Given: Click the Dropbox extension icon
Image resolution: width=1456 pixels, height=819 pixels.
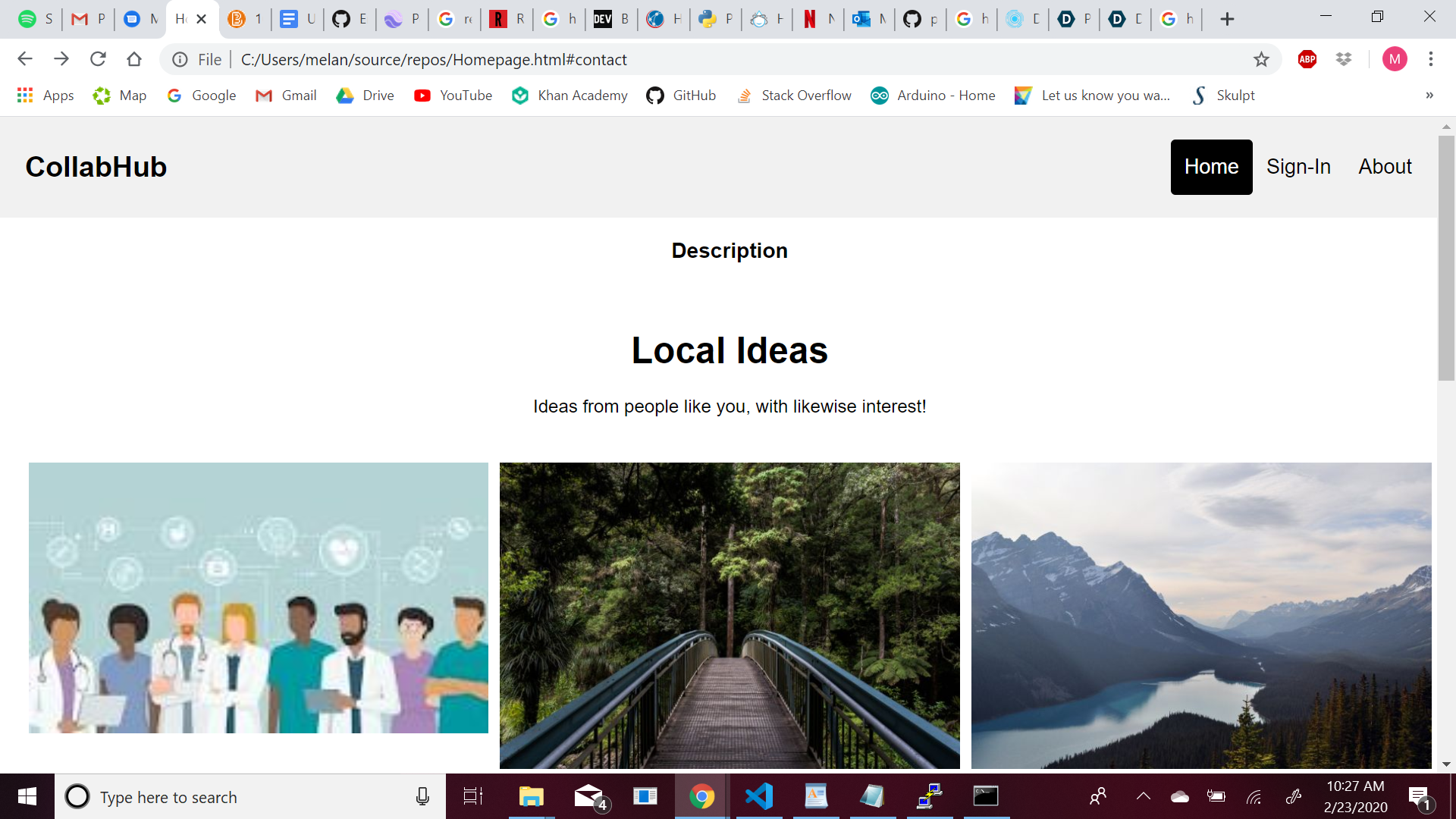Looking at the screenshot, I should (1343, 59).
